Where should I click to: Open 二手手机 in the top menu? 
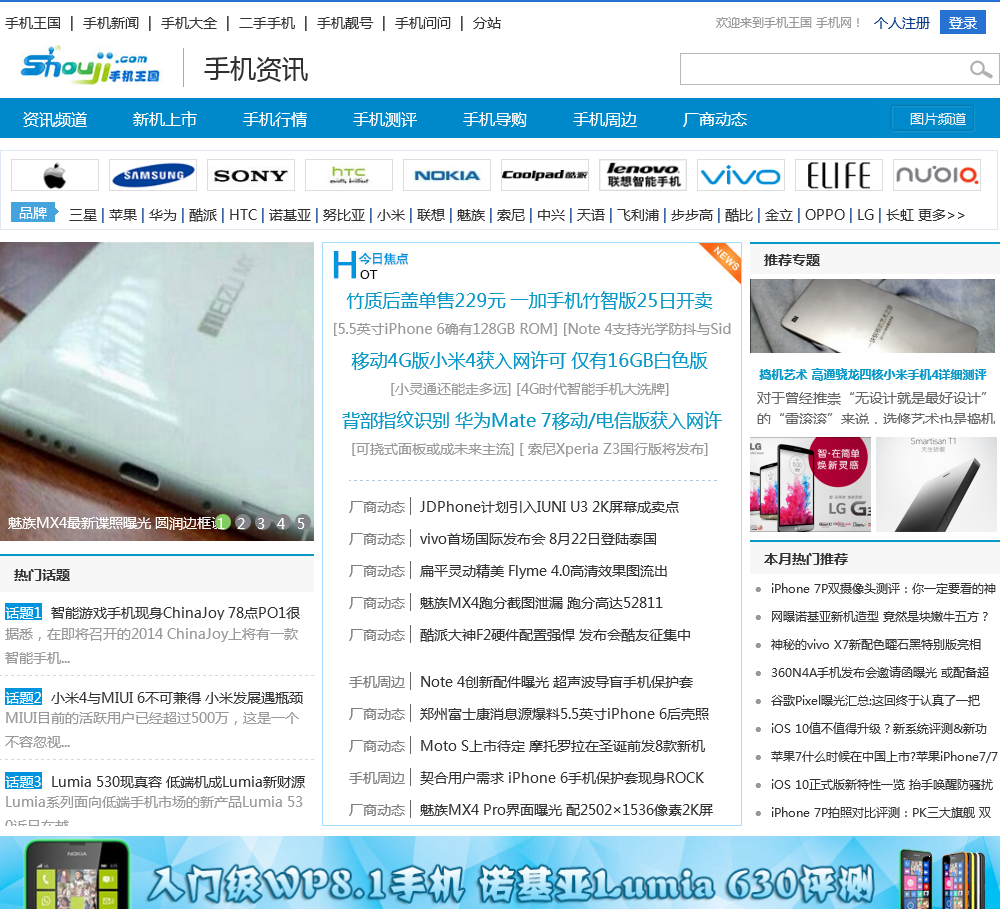(267, 23)
